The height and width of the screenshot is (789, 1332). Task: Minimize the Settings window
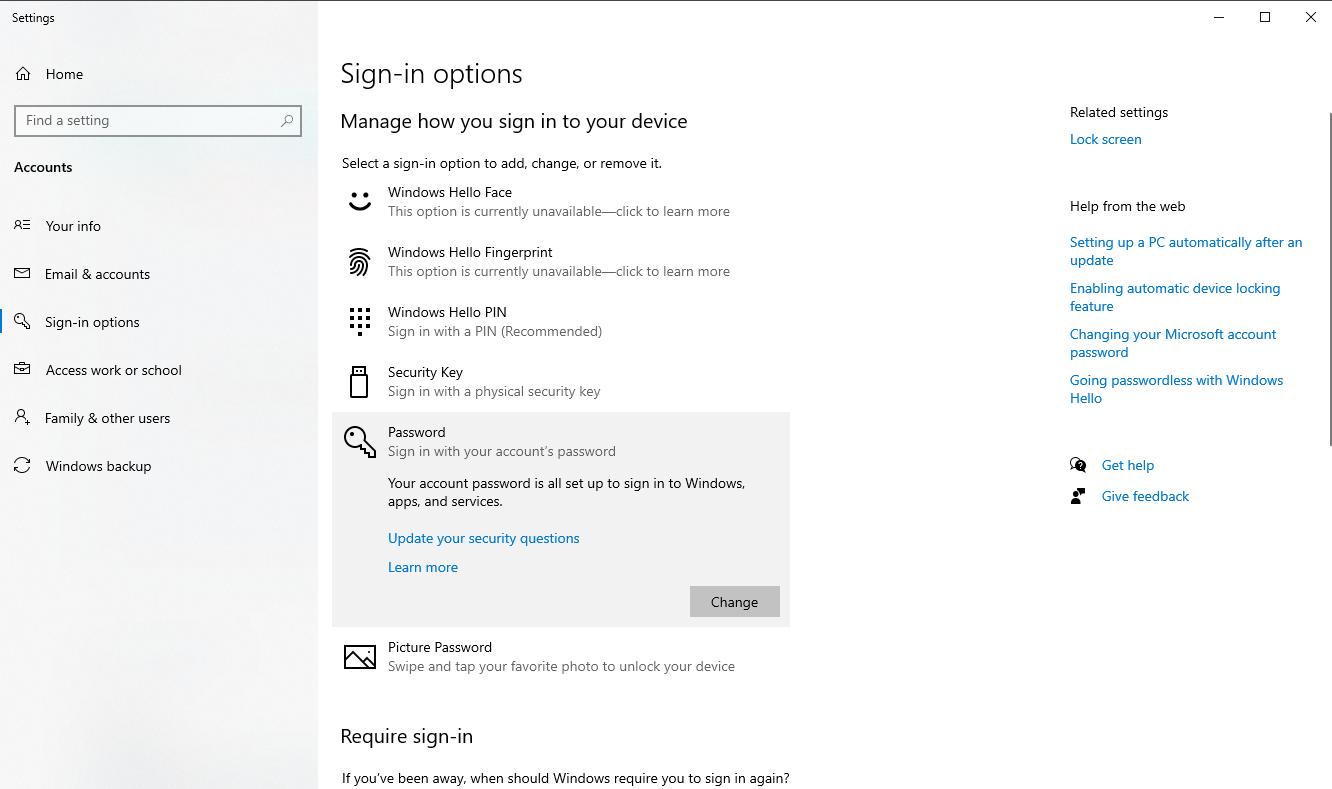(1219, 17)
